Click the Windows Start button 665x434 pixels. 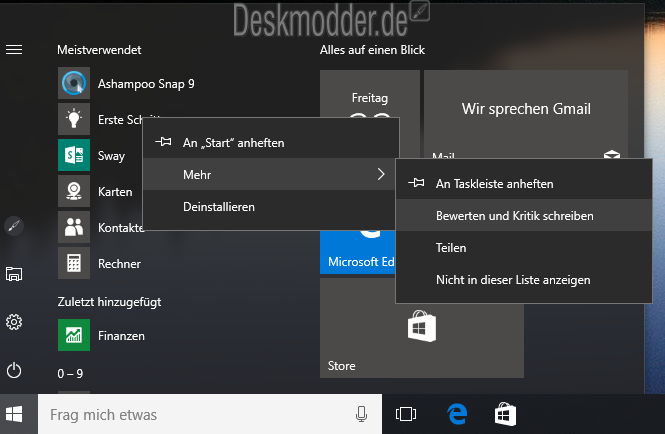tap(14, 414)
